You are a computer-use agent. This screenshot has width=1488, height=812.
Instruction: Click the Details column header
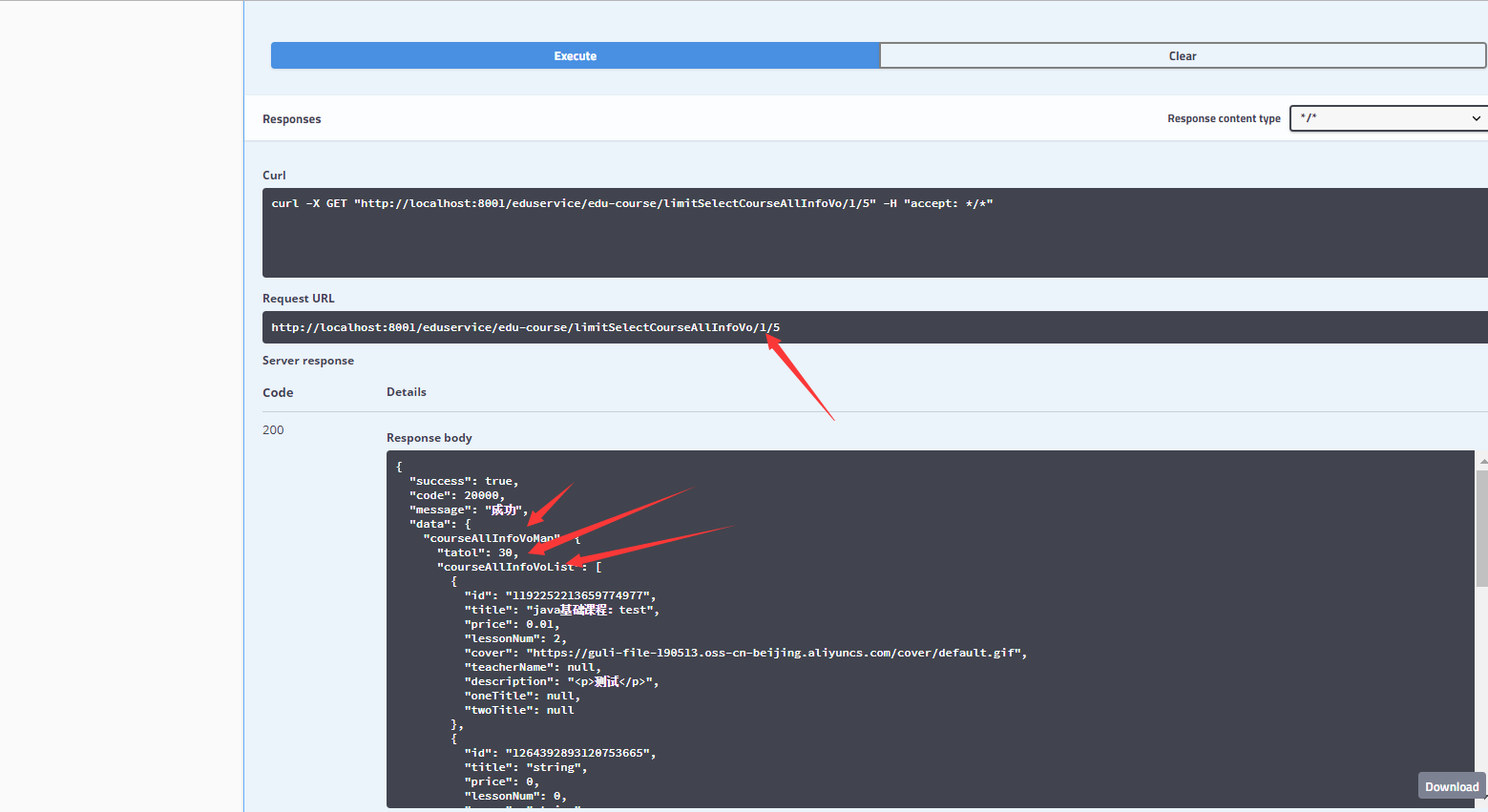coord(407,392)
